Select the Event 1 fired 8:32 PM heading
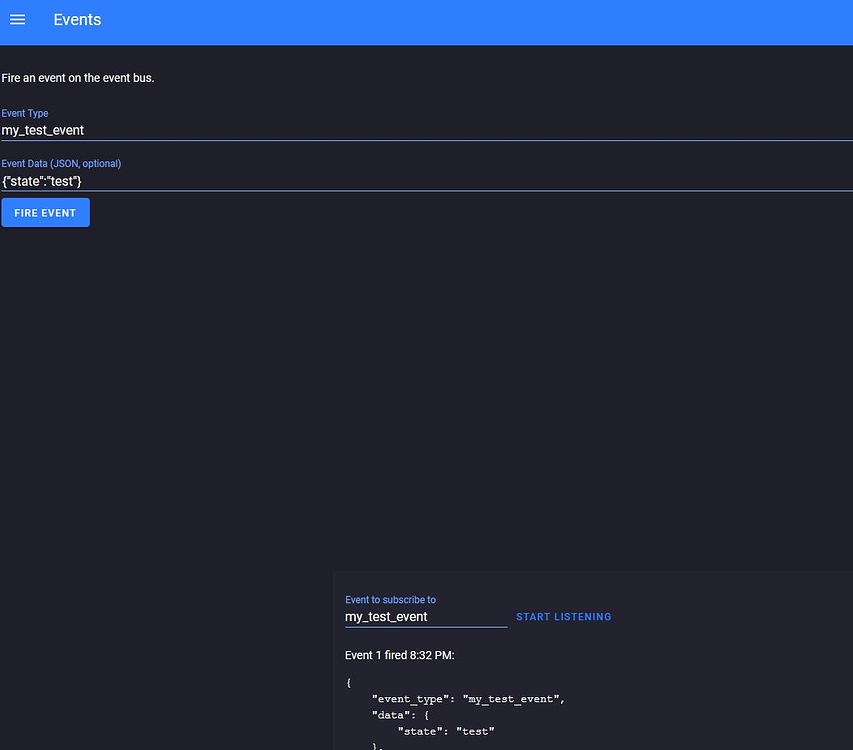Viewport: 853px width, 750px height. 399,655
